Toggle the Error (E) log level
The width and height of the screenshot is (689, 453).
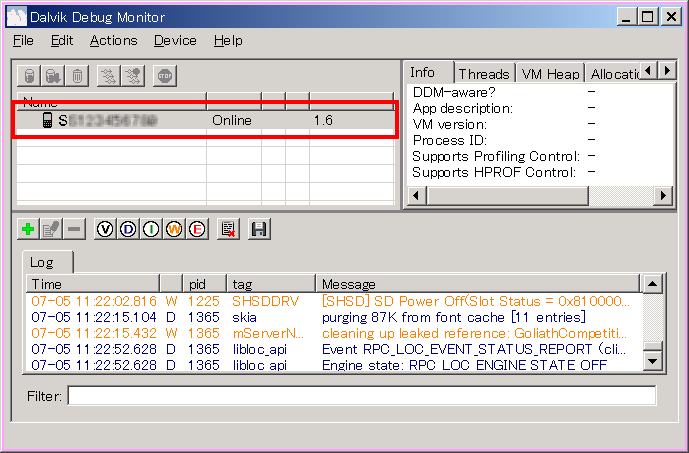[197, 229]
